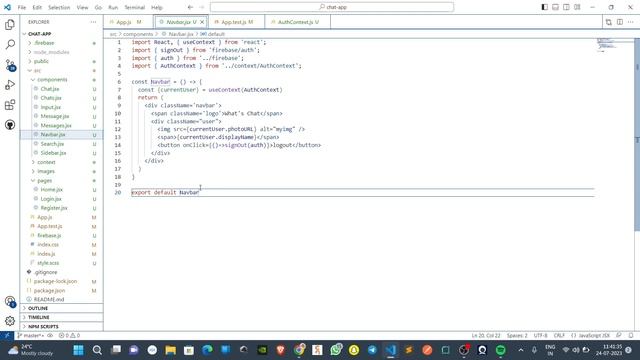
Task: Open Chat.jsx in the file tree
Action: pyautogui.click(x=61, y=89)
